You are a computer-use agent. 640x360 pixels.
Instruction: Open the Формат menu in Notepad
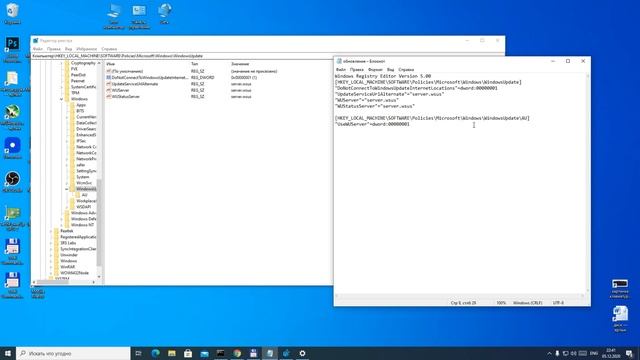pyautogui.click(x=375, y=70)
